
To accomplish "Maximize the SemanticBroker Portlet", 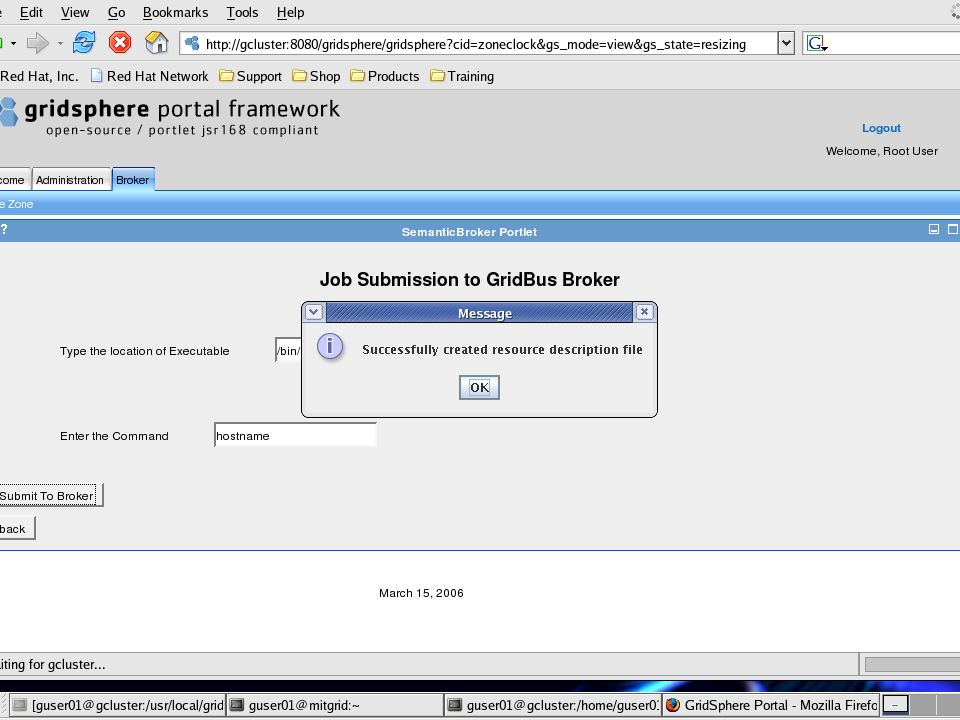I will point(953,229).
